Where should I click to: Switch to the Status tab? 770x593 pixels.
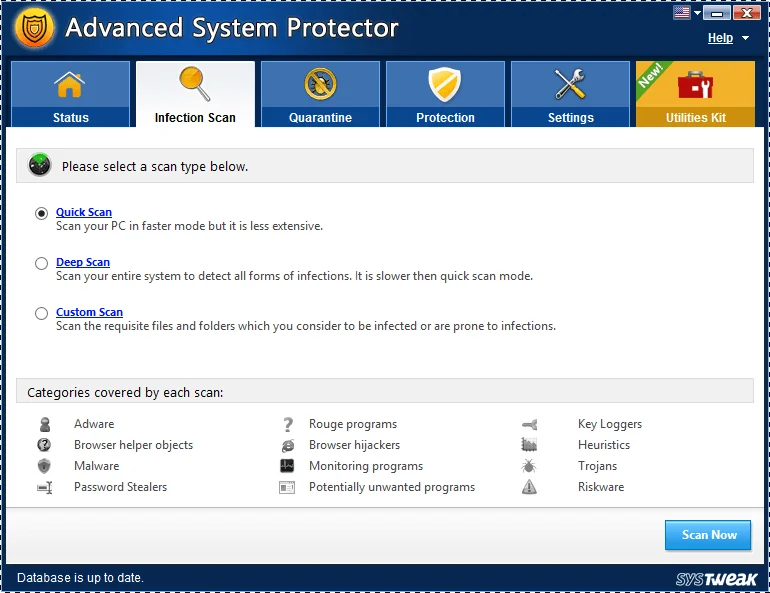point(70,94)
